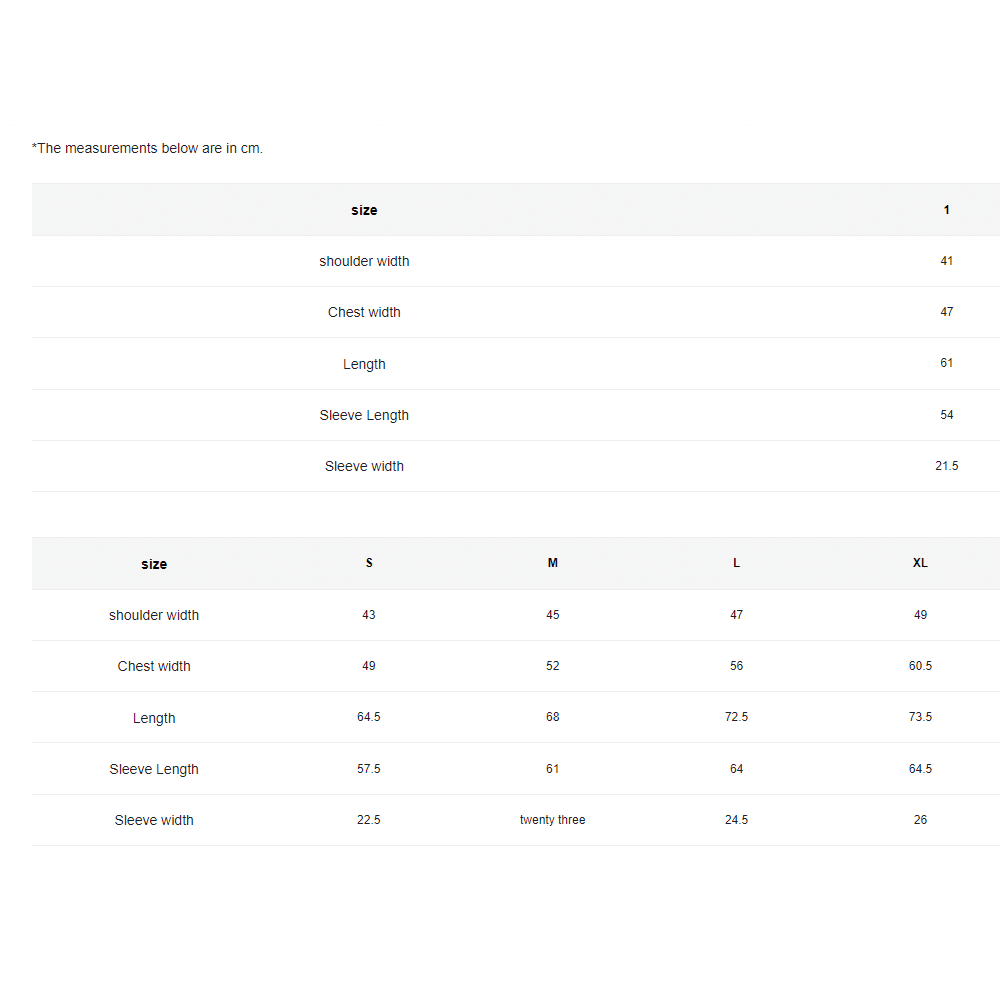
Task: Select the XL size column header
Action: [x=920, y=563]
